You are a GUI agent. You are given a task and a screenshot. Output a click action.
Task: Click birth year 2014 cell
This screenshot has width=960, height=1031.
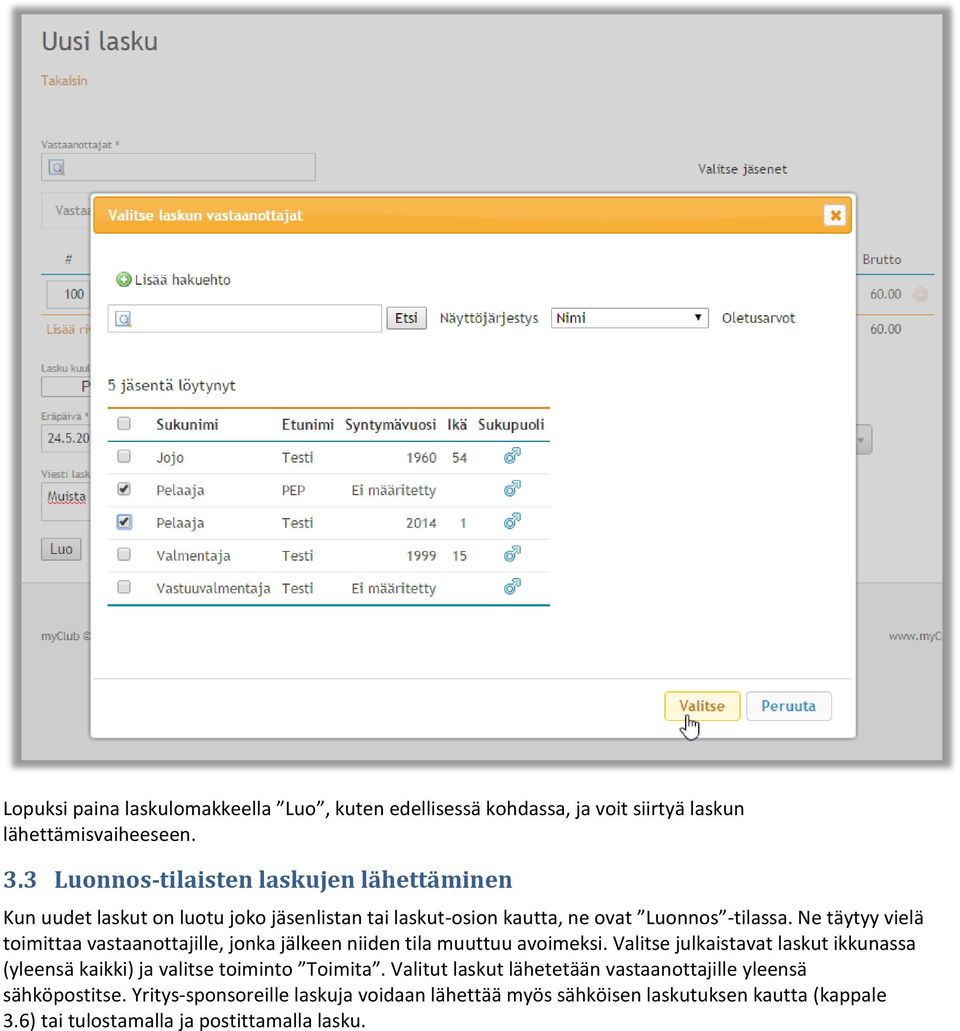point(421,523)
